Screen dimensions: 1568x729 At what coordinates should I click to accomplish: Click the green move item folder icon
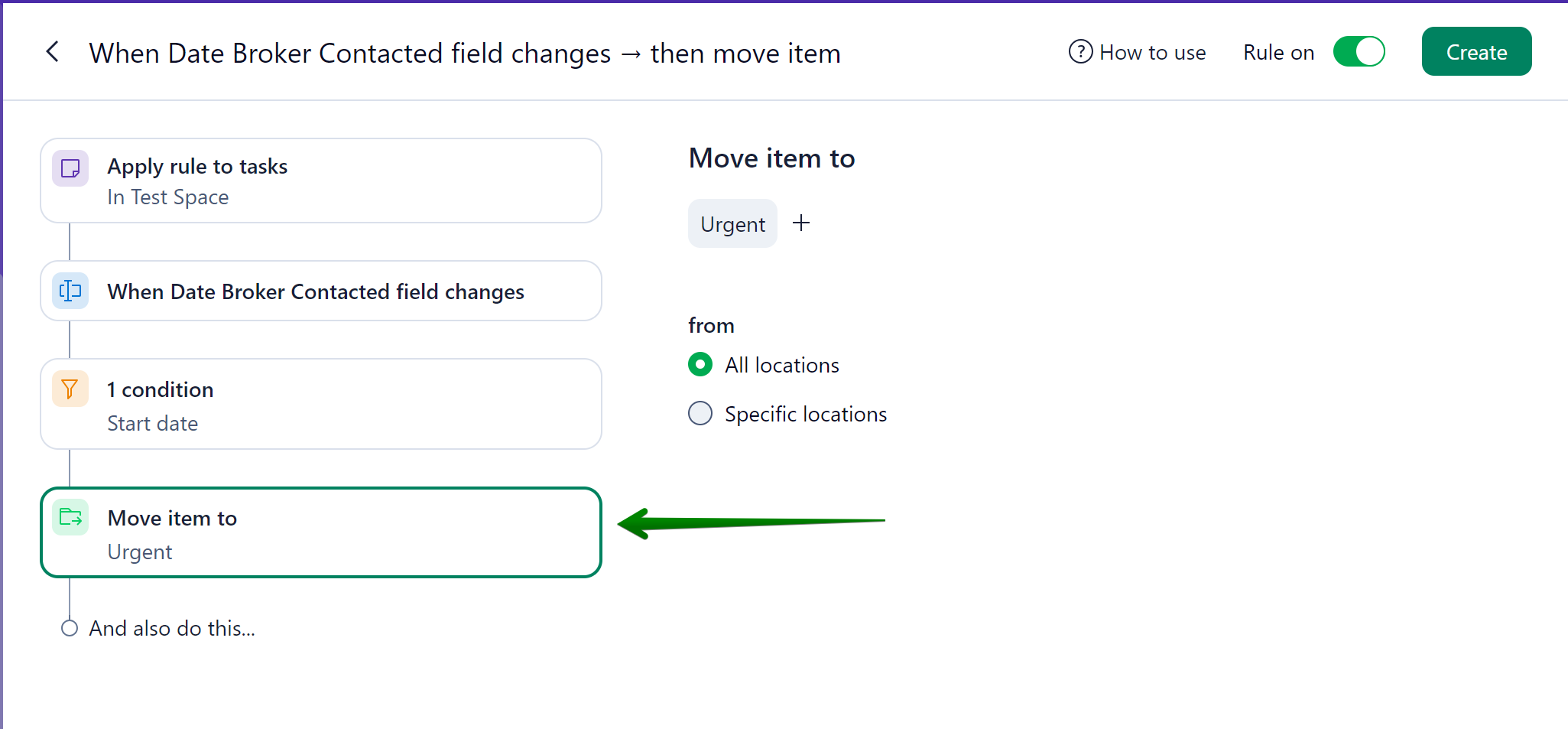coord(70,518)
